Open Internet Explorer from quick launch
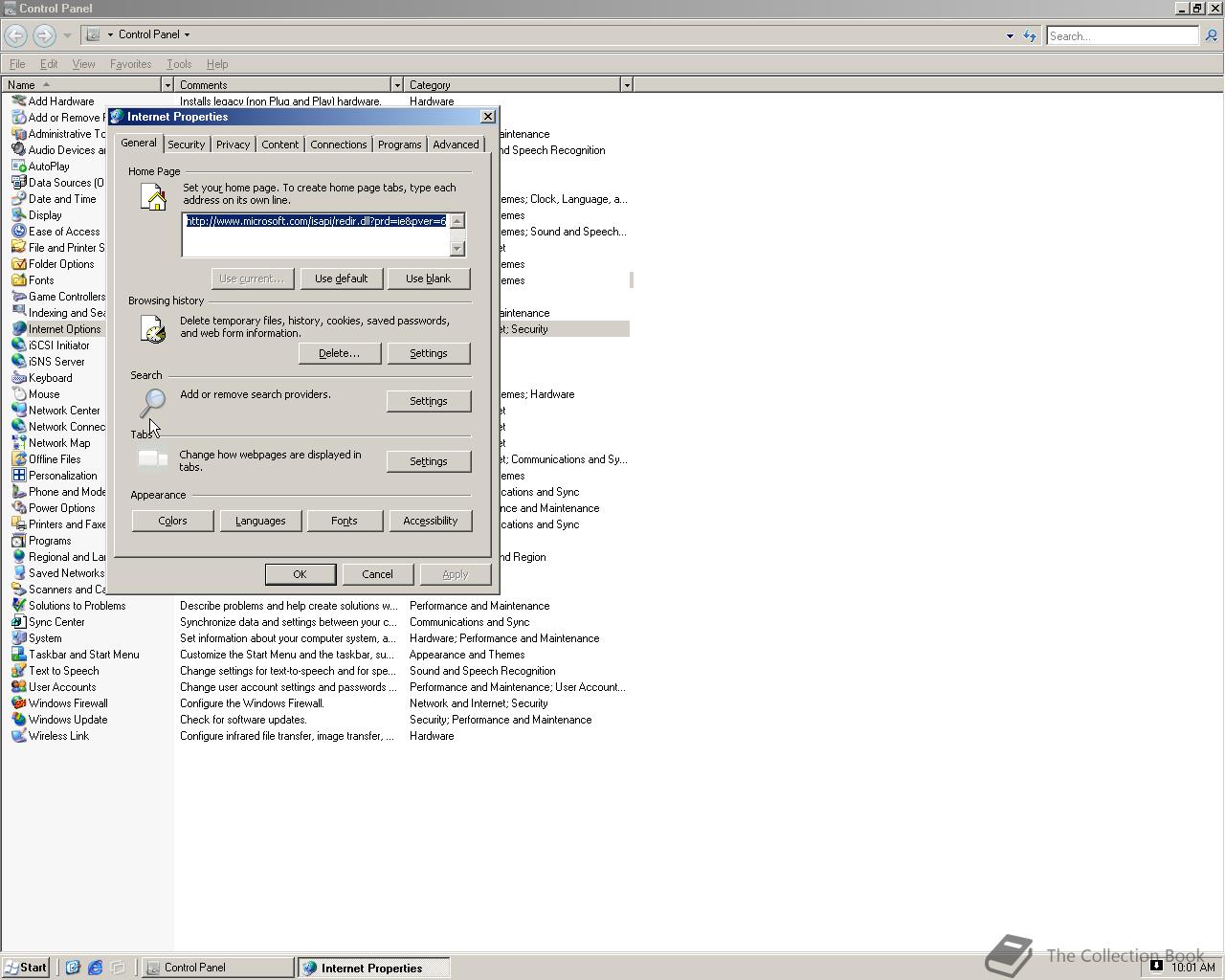The width and height of the screenshot is (1225, 980). pyautogui.click(x=95, y=968)
